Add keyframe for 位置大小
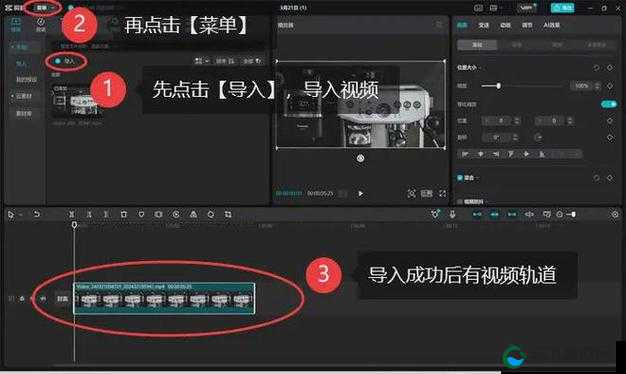Viewport: 626px width, 374px height. [610, 68]
